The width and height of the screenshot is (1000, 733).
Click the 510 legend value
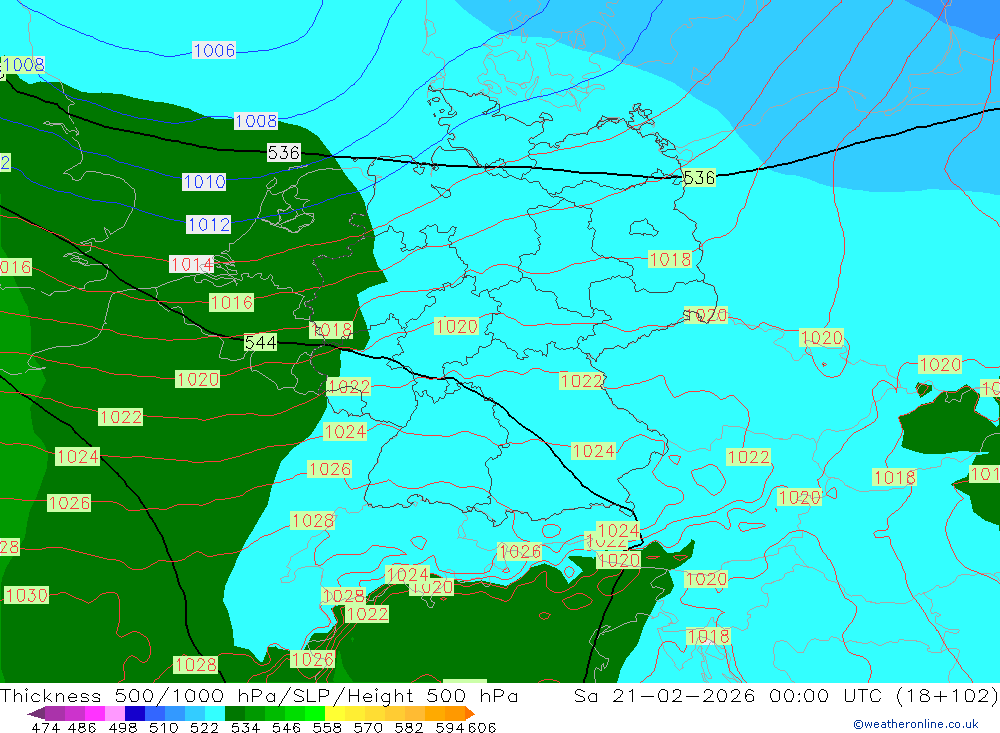click(163, 727)
